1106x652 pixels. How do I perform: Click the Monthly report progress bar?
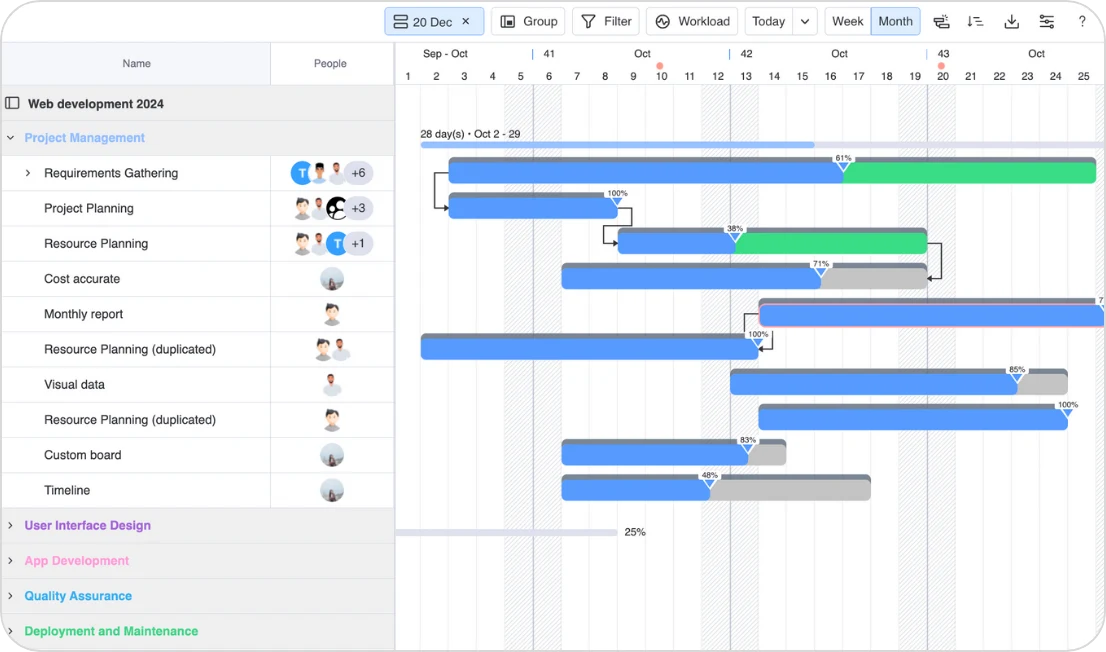[930, 314]
